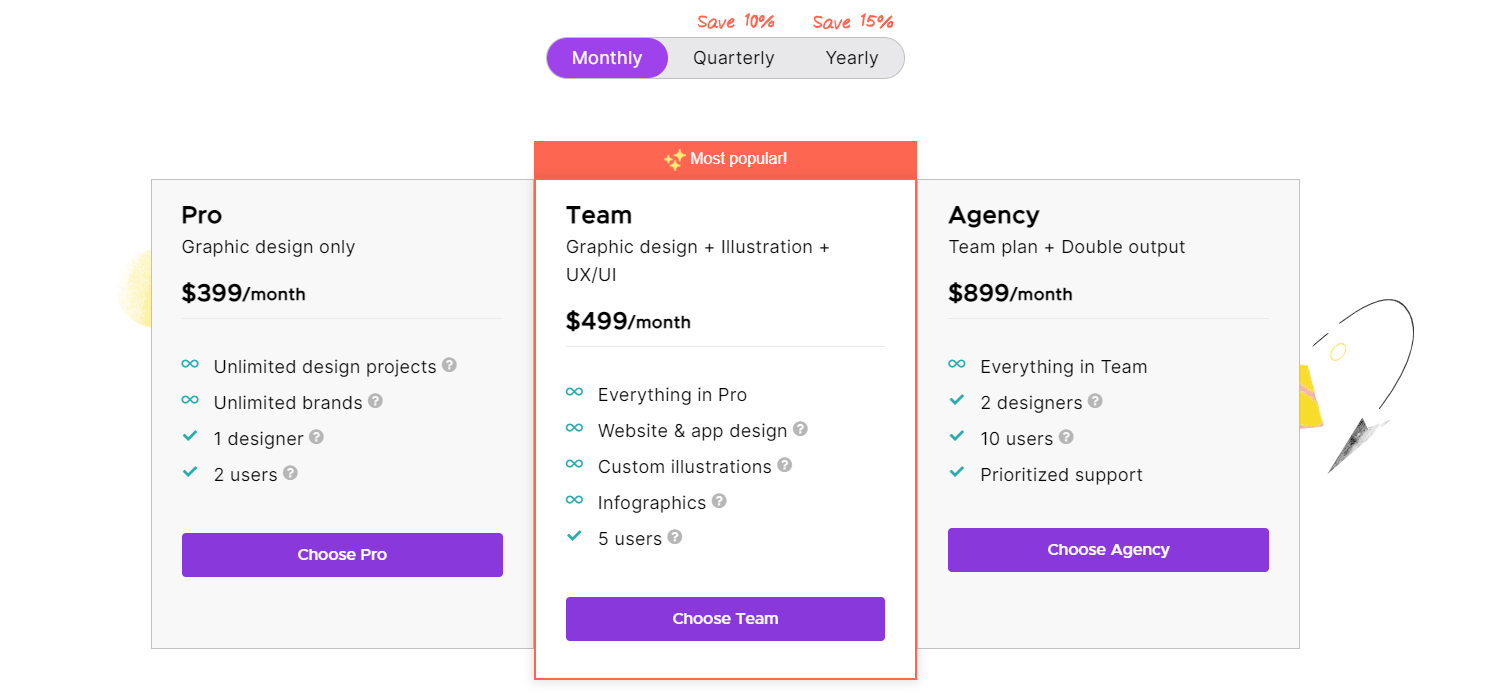Viewport: 1493px width, 699px height.
Task: Click question mark next to 2 users
Action: pos(290,473)
